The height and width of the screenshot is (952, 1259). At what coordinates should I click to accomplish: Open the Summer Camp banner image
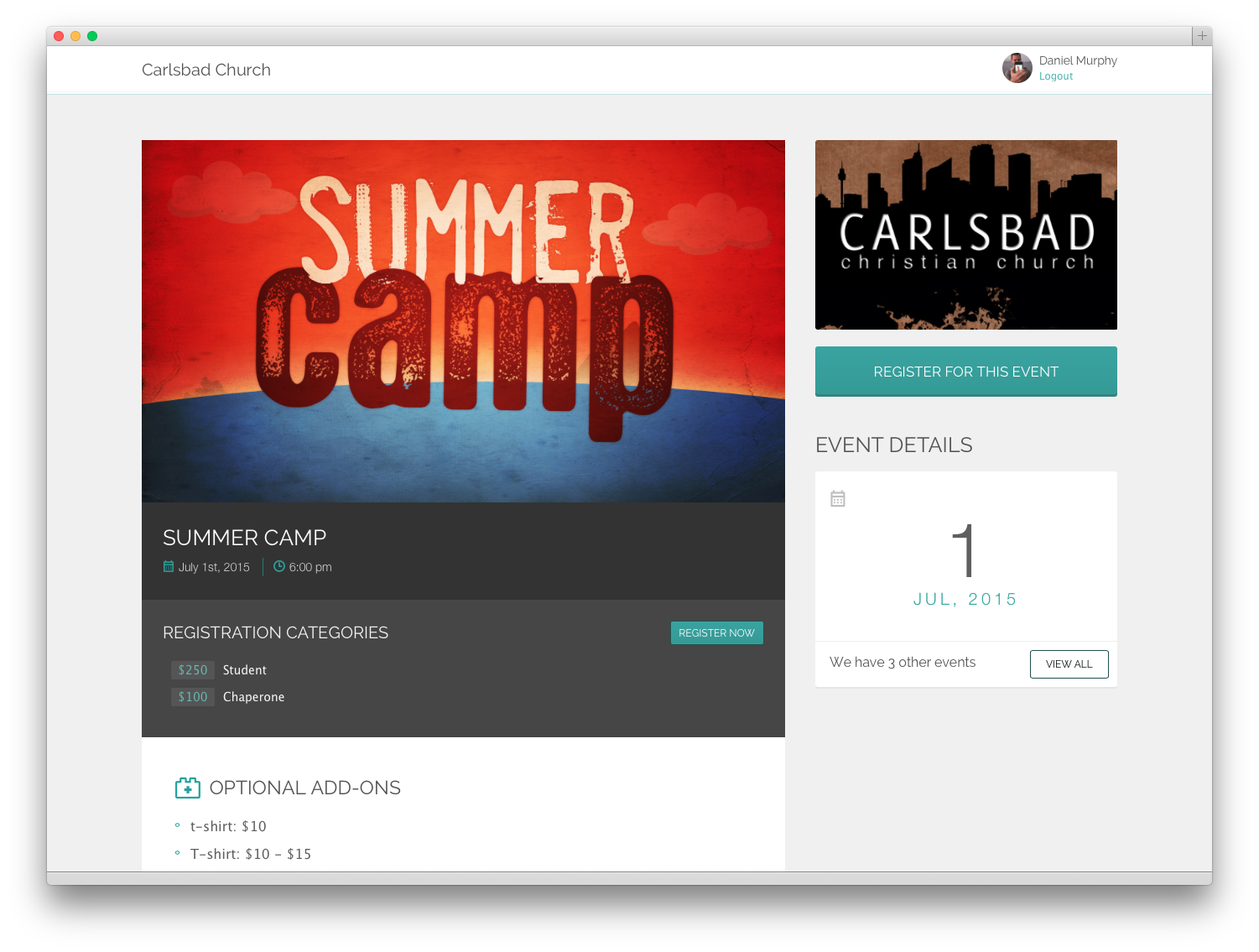(463, 321)
